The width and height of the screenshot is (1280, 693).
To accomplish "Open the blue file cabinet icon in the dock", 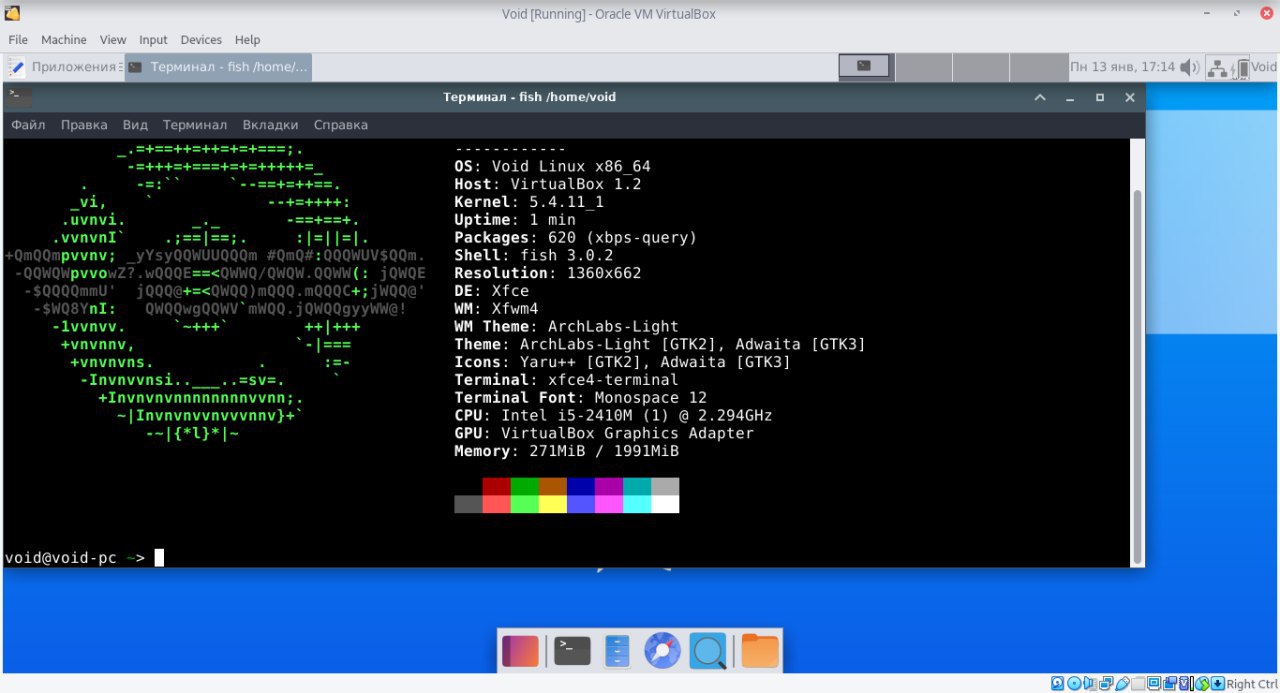I will point(617,651).
